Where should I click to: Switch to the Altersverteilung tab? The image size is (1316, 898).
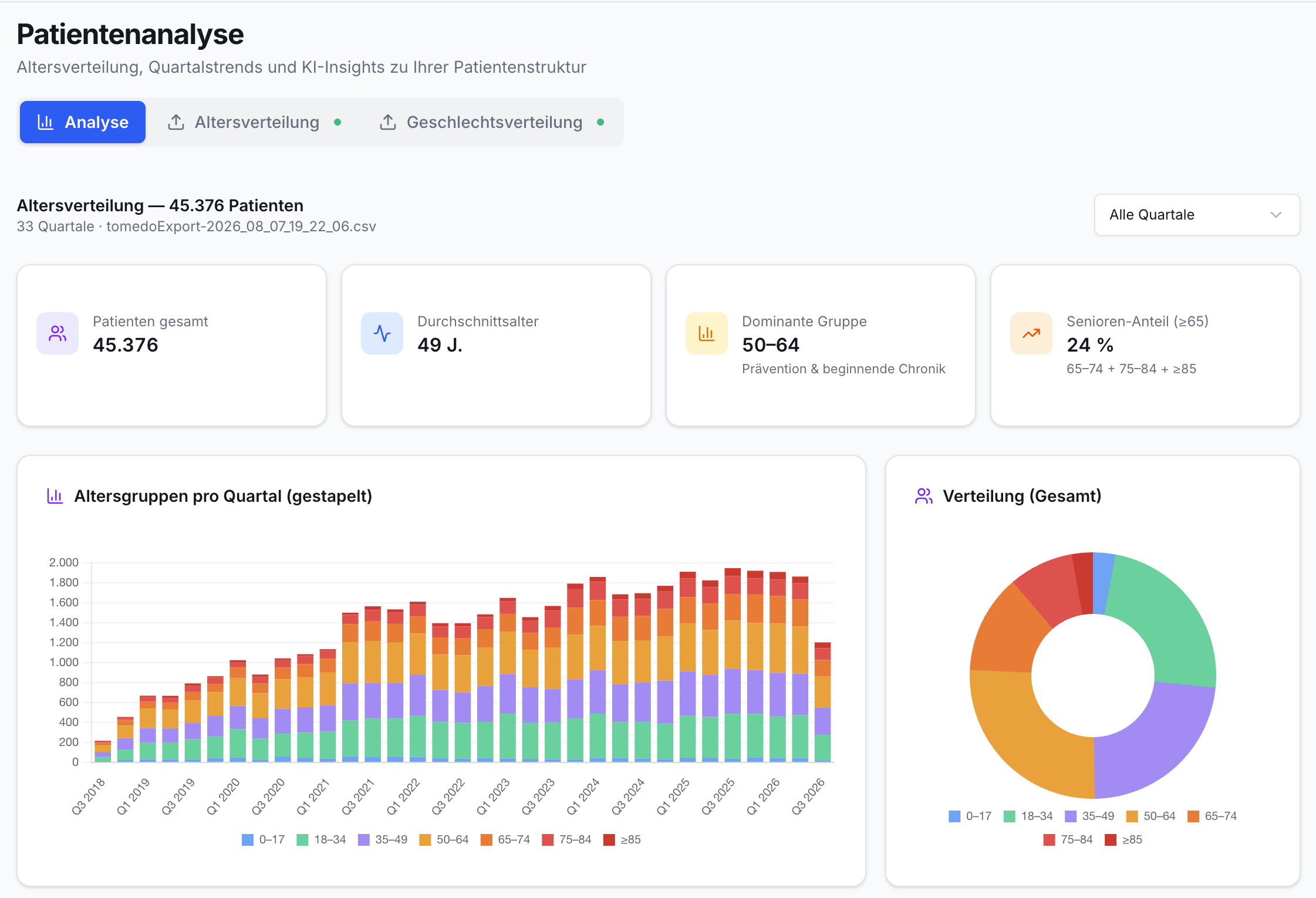click(x=254, y=122)
